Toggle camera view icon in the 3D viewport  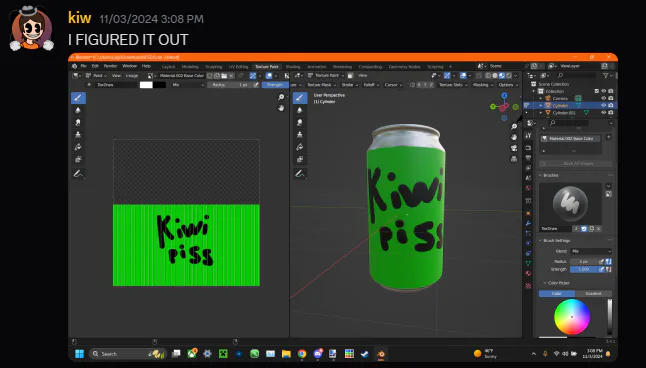514,148
